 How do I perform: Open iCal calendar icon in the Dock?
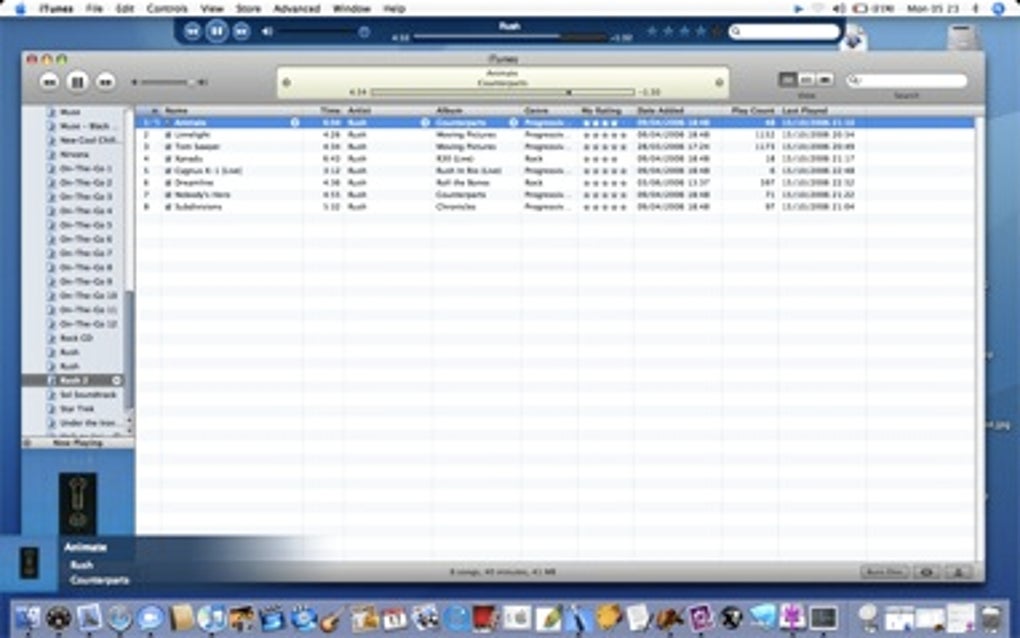394,617
